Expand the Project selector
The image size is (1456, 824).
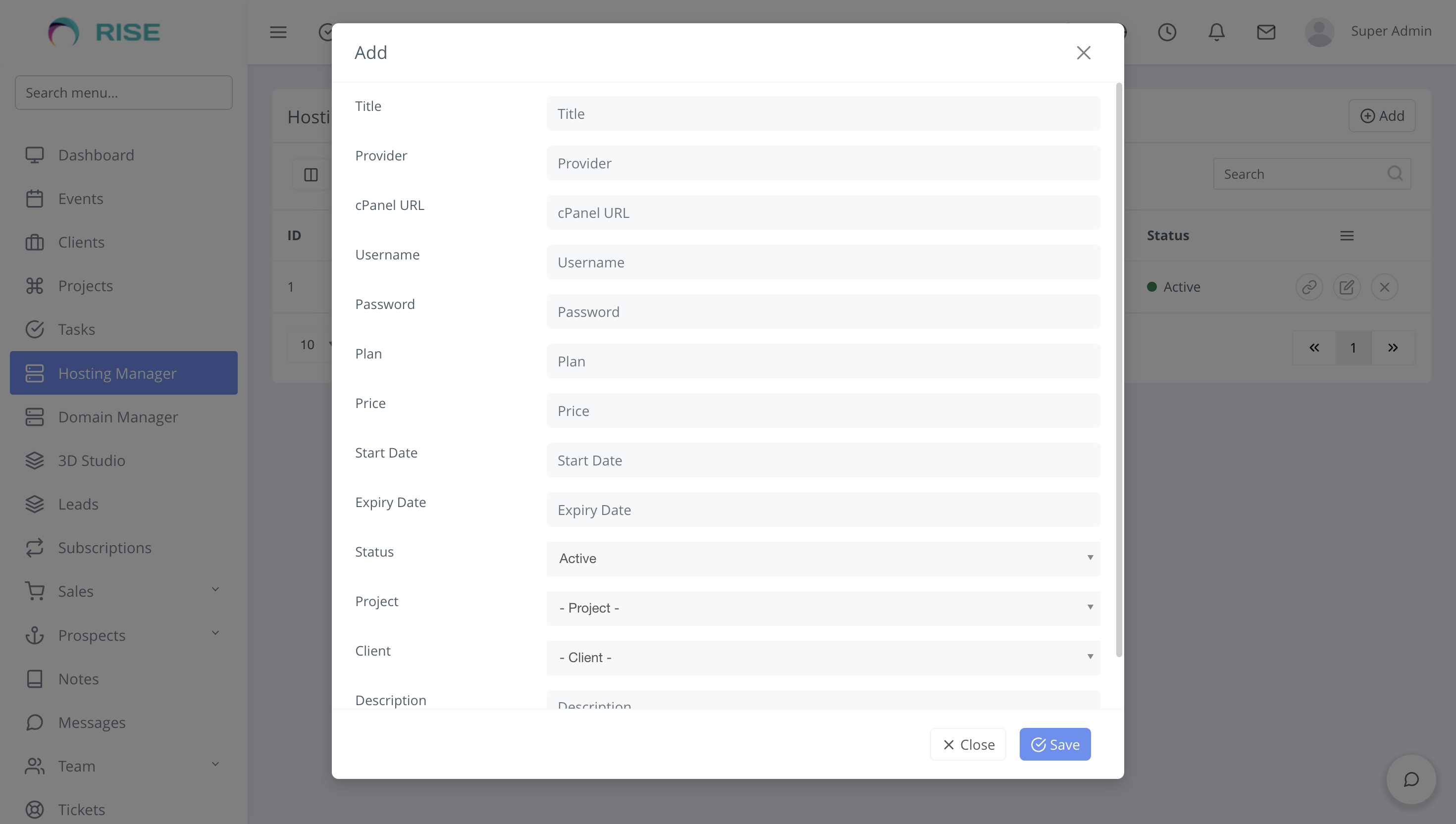pos(823,607)
